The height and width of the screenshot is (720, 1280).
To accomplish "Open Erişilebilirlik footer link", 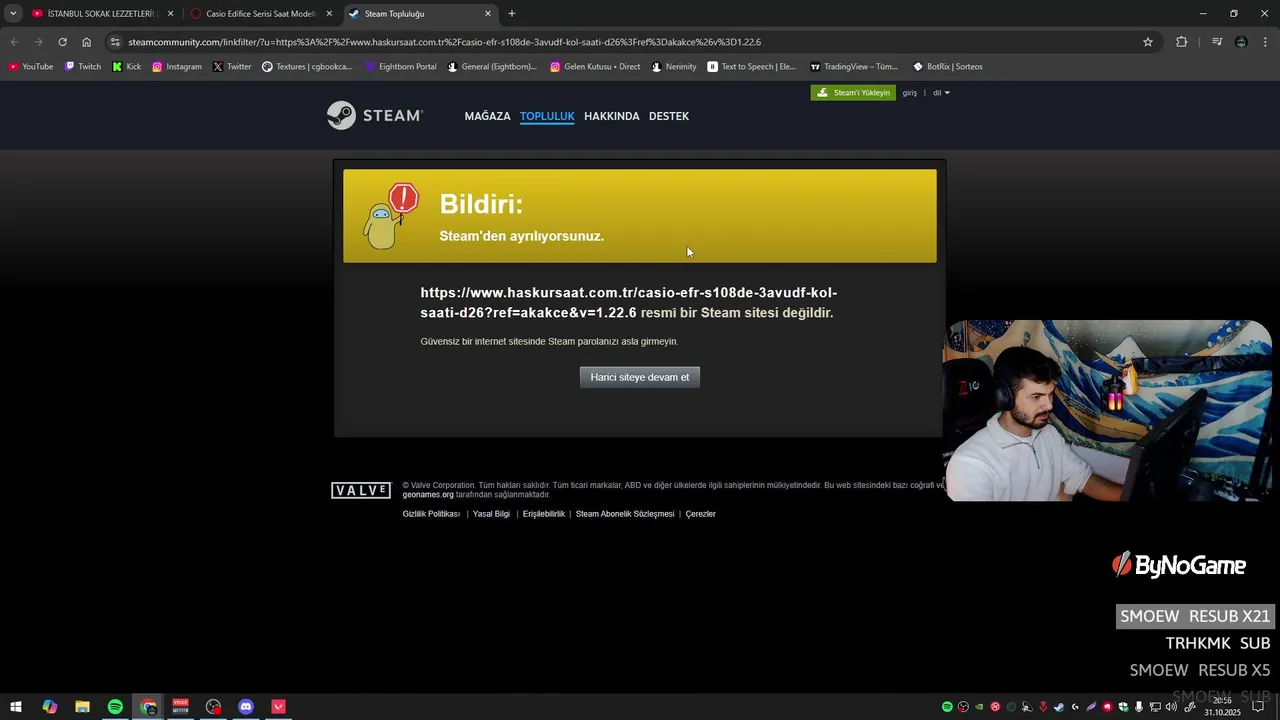I will pyautogui.click(x=544, y=514).
